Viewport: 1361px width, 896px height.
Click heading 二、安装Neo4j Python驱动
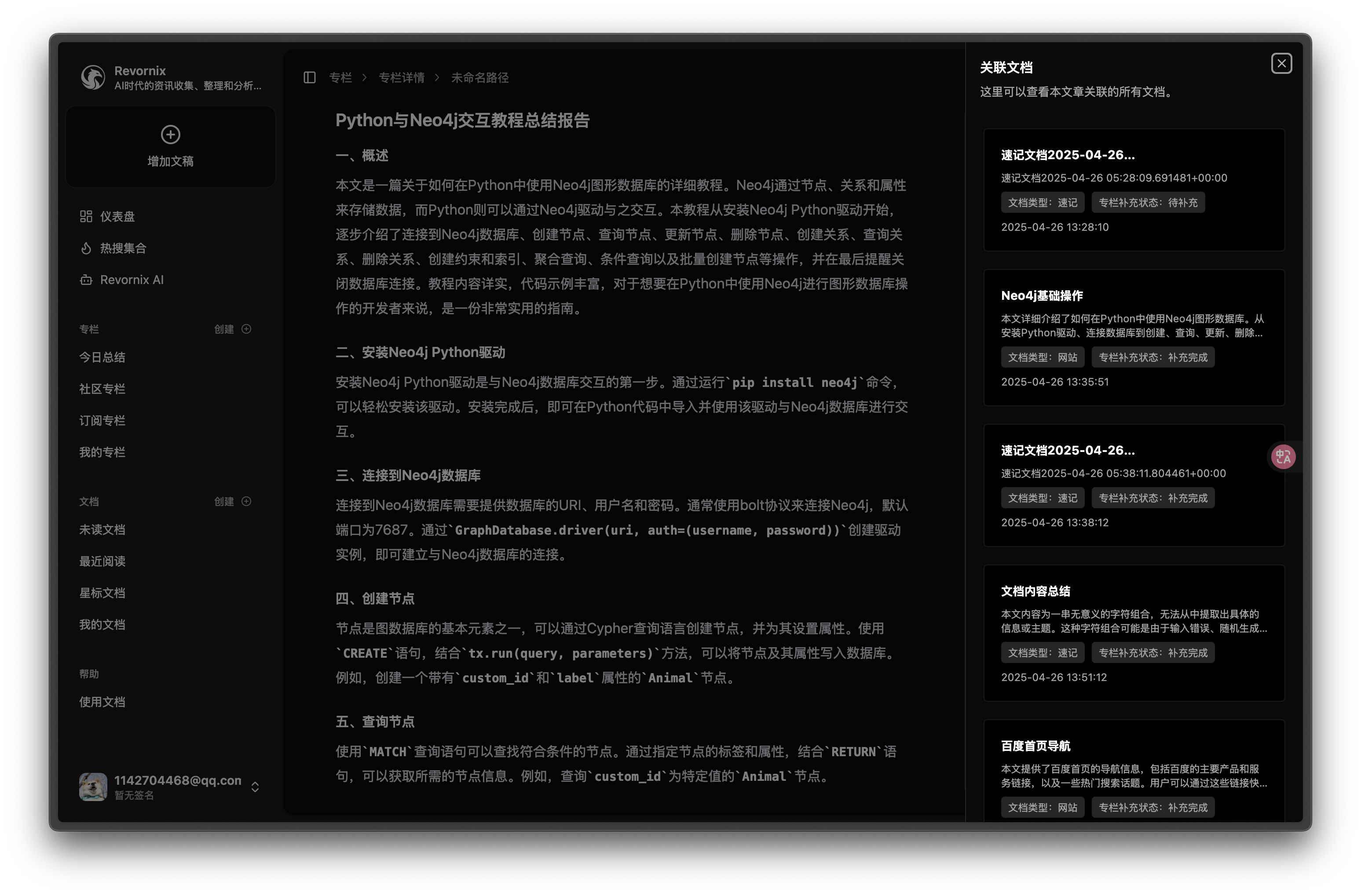pos(421,353)
